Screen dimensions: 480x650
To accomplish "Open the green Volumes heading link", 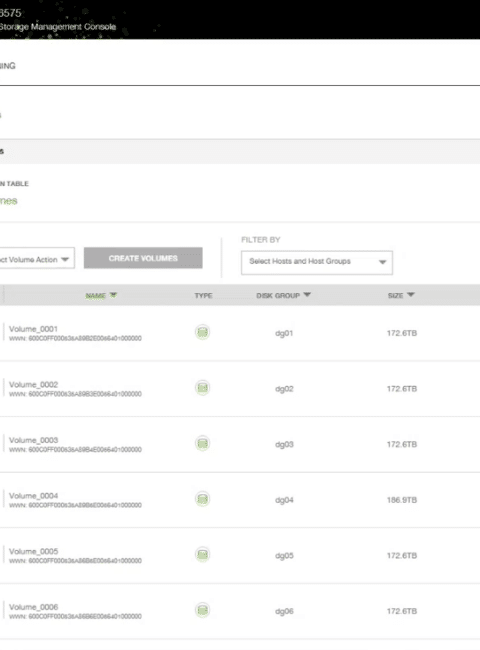I will [x=8, y=201].
